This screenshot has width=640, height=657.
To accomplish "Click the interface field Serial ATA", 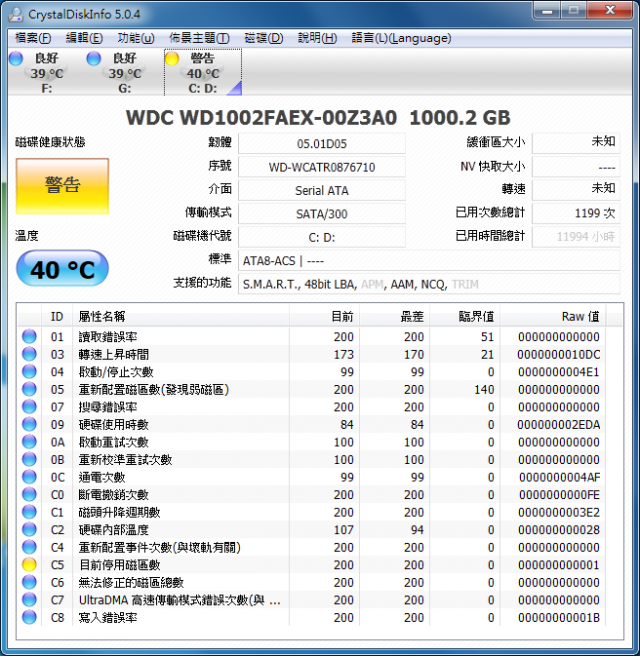I will point(322,191).
